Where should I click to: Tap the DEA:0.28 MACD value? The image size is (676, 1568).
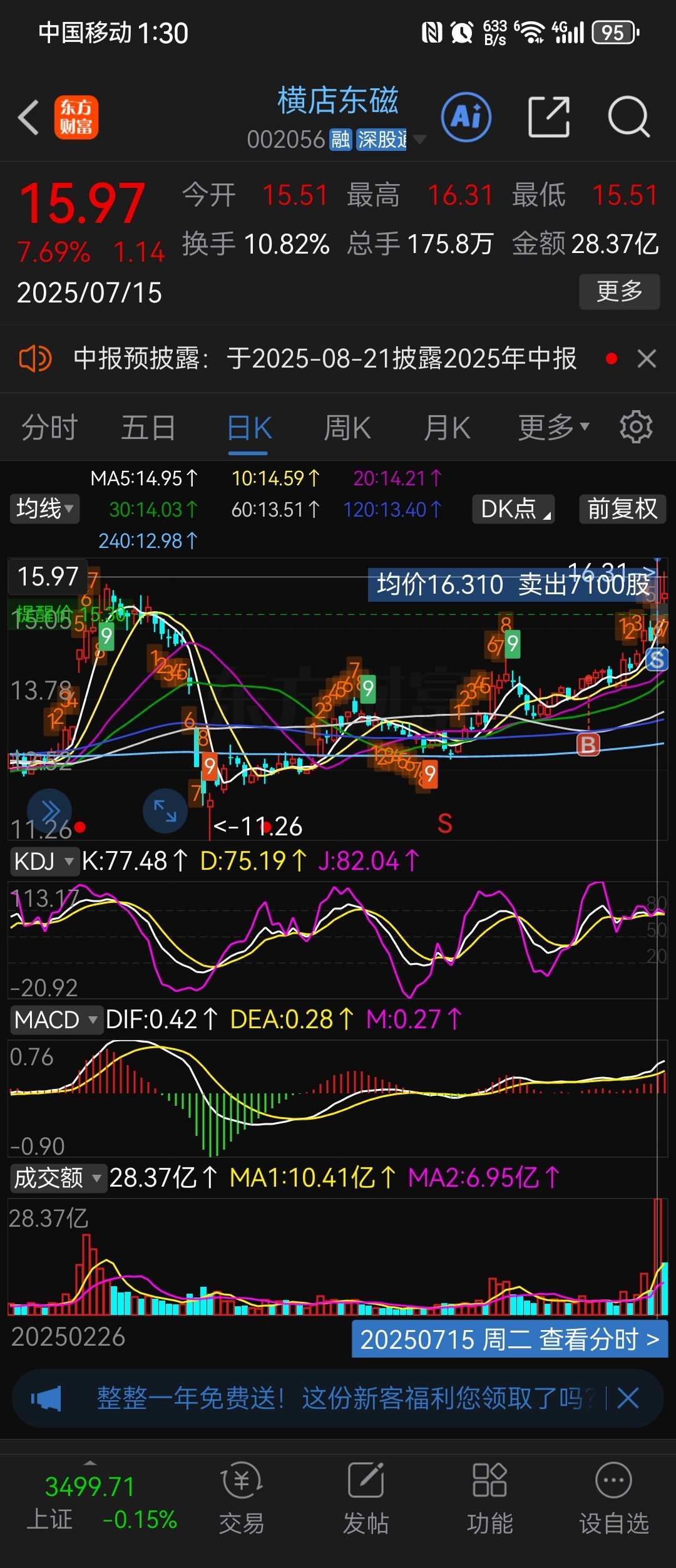292,1019
